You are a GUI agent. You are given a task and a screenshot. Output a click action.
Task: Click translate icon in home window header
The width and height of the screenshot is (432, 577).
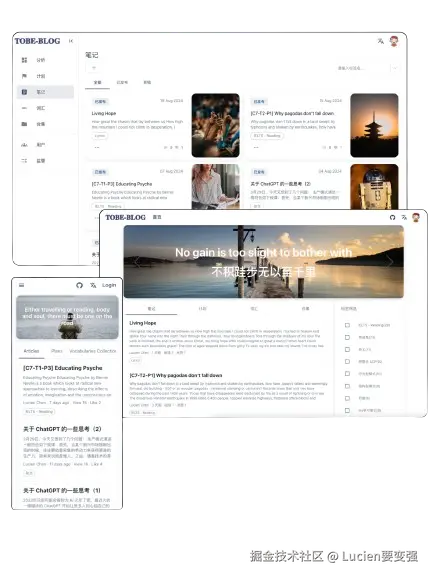point(404,217)
